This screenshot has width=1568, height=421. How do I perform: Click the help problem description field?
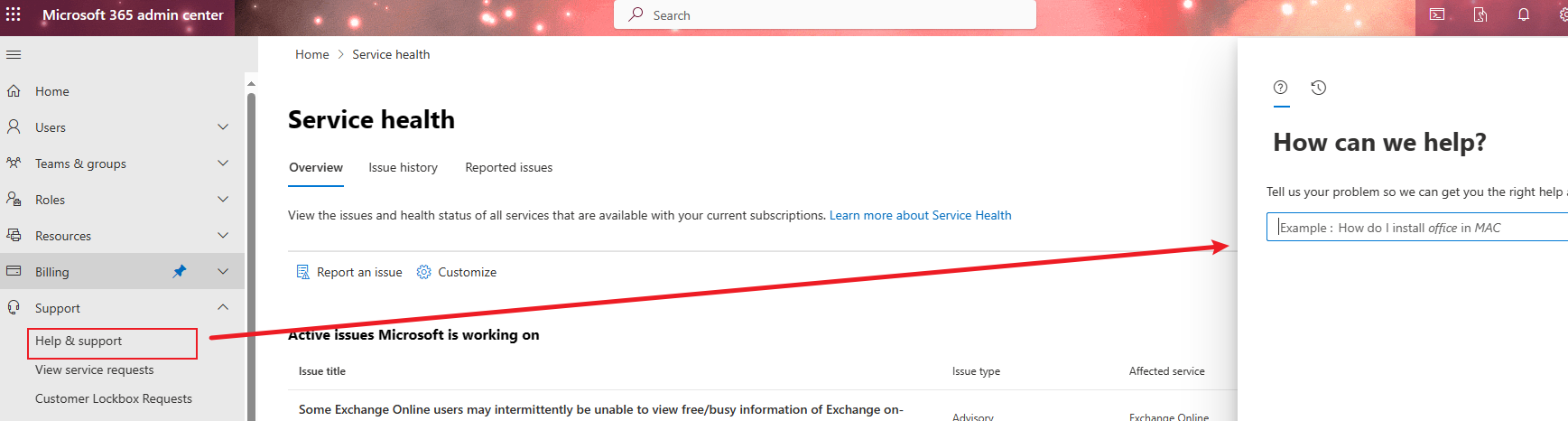1417,228
